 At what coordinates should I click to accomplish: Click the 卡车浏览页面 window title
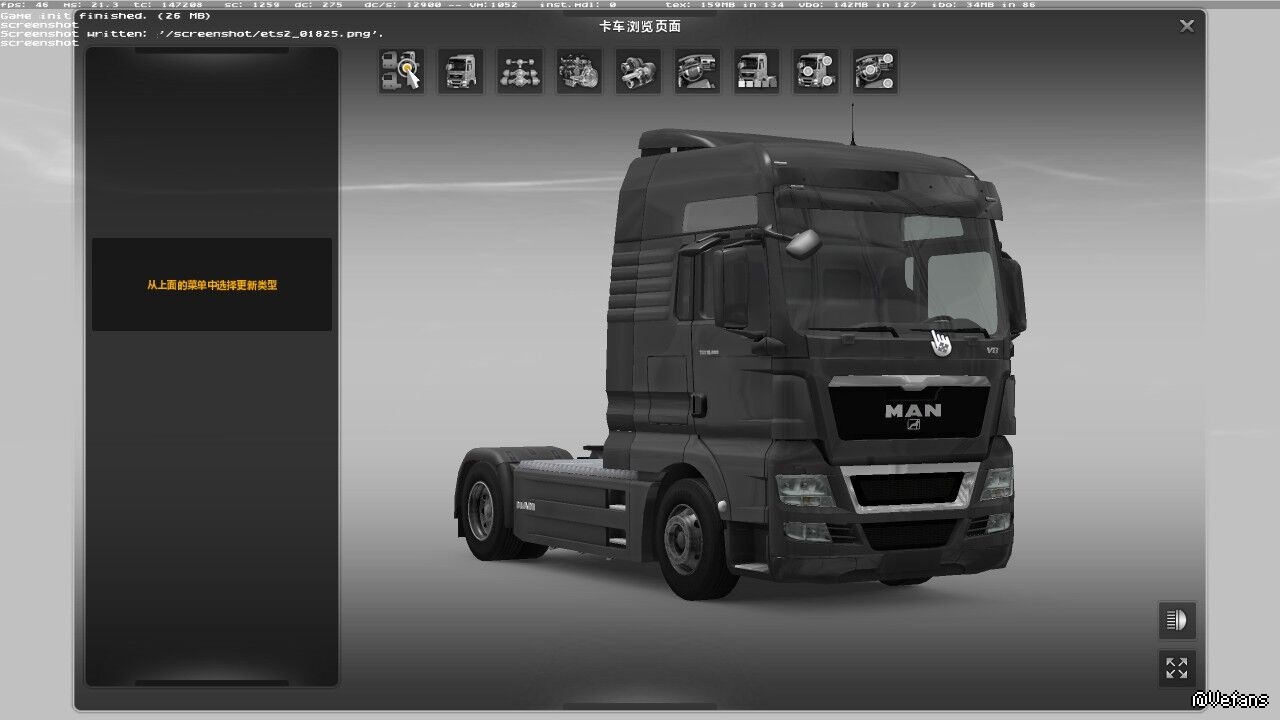click(x=640, y=26)
